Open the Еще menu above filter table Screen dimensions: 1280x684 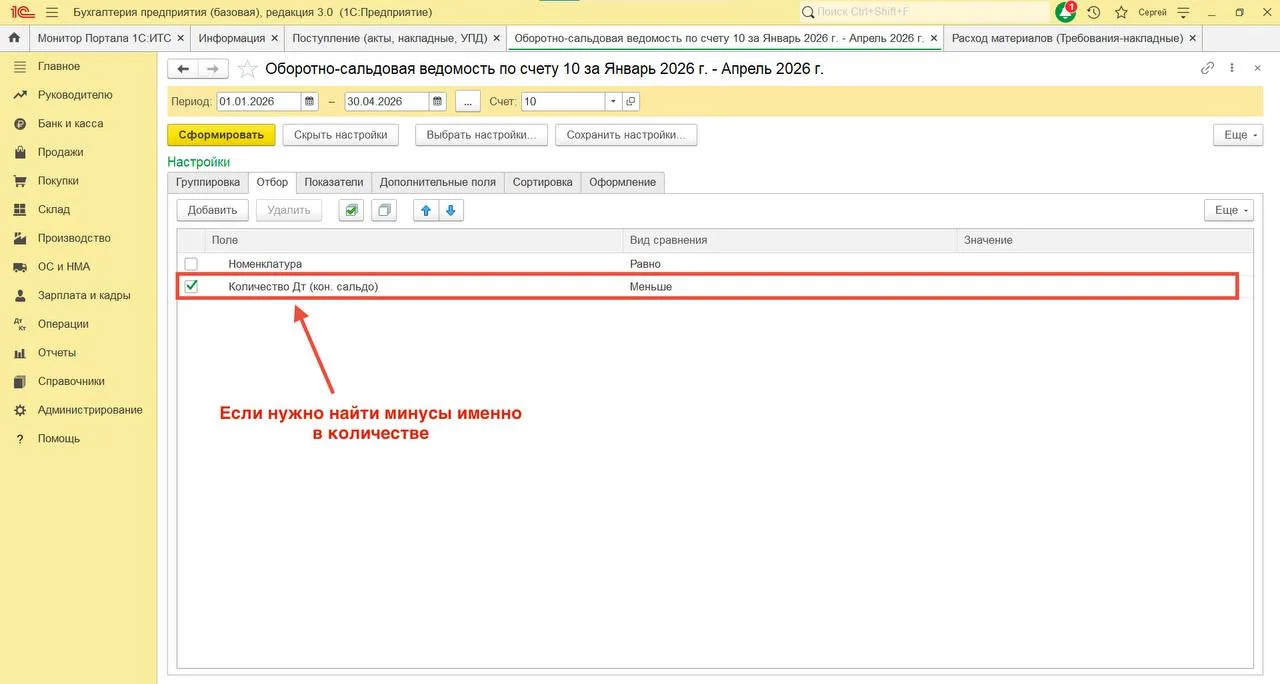(x=1228, y=210)
